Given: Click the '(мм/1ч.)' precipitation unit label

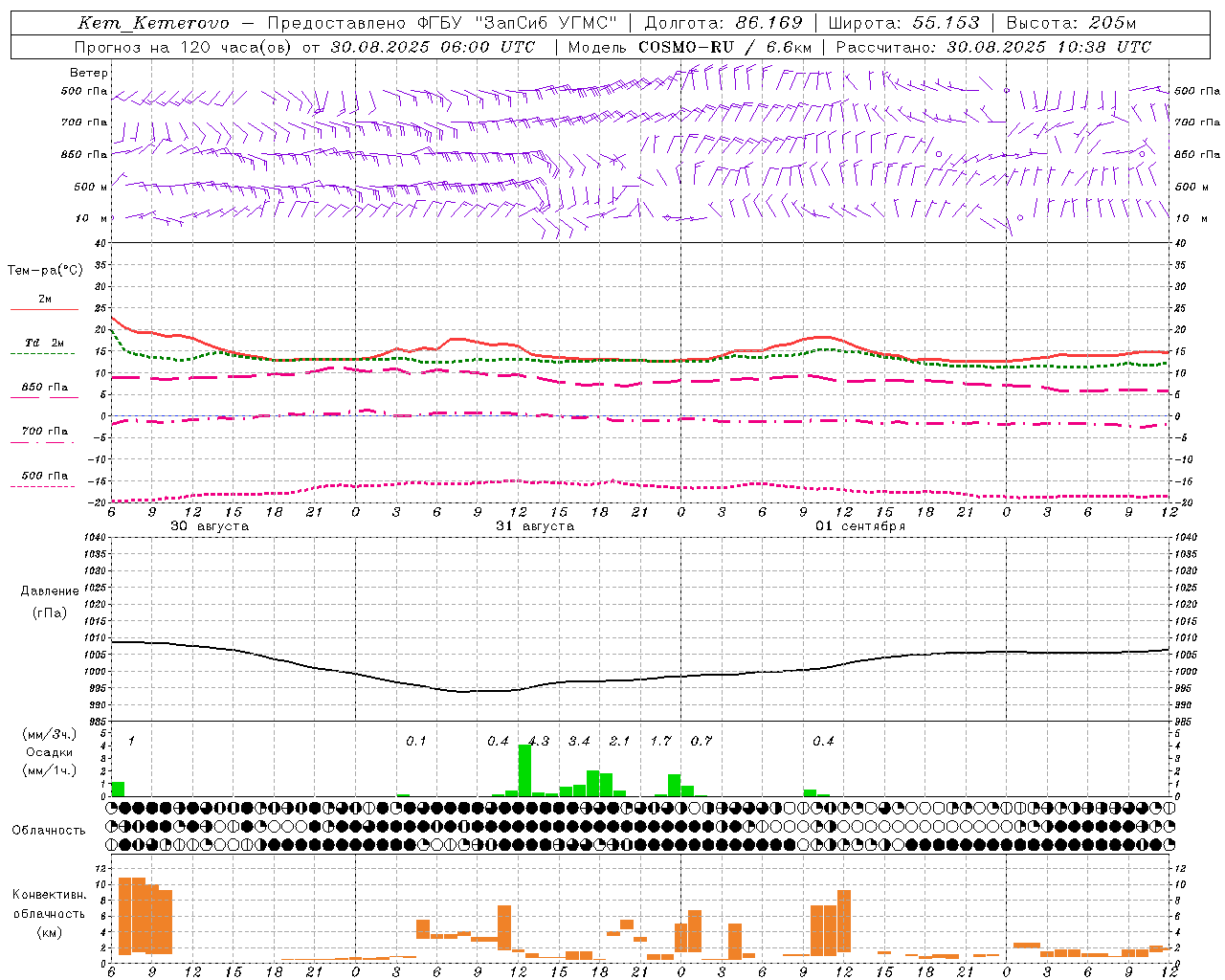Looking at the screenshot, I should click(50, 770).
